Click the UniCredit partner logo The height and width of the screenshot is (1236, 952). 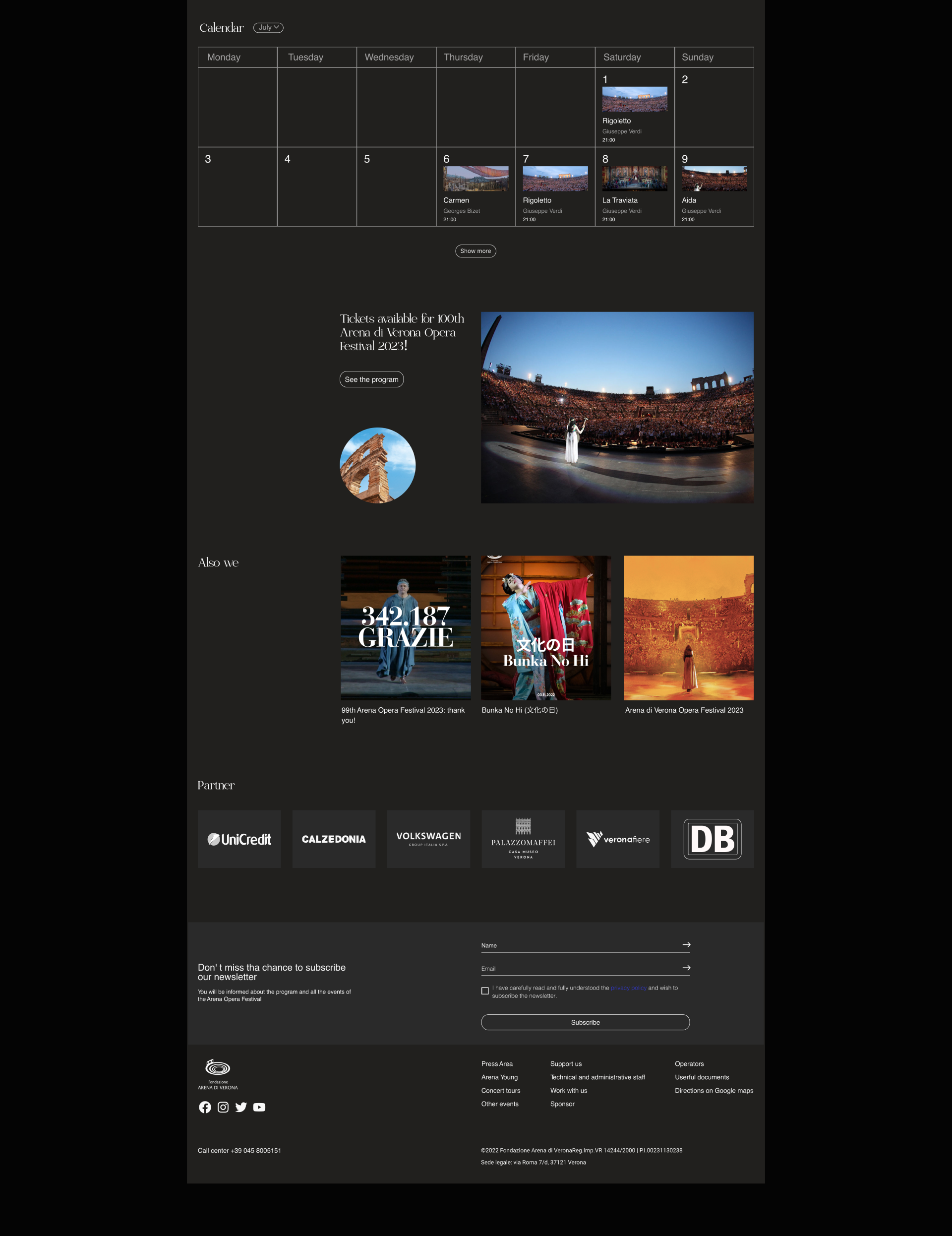click(x=239, y=839)
